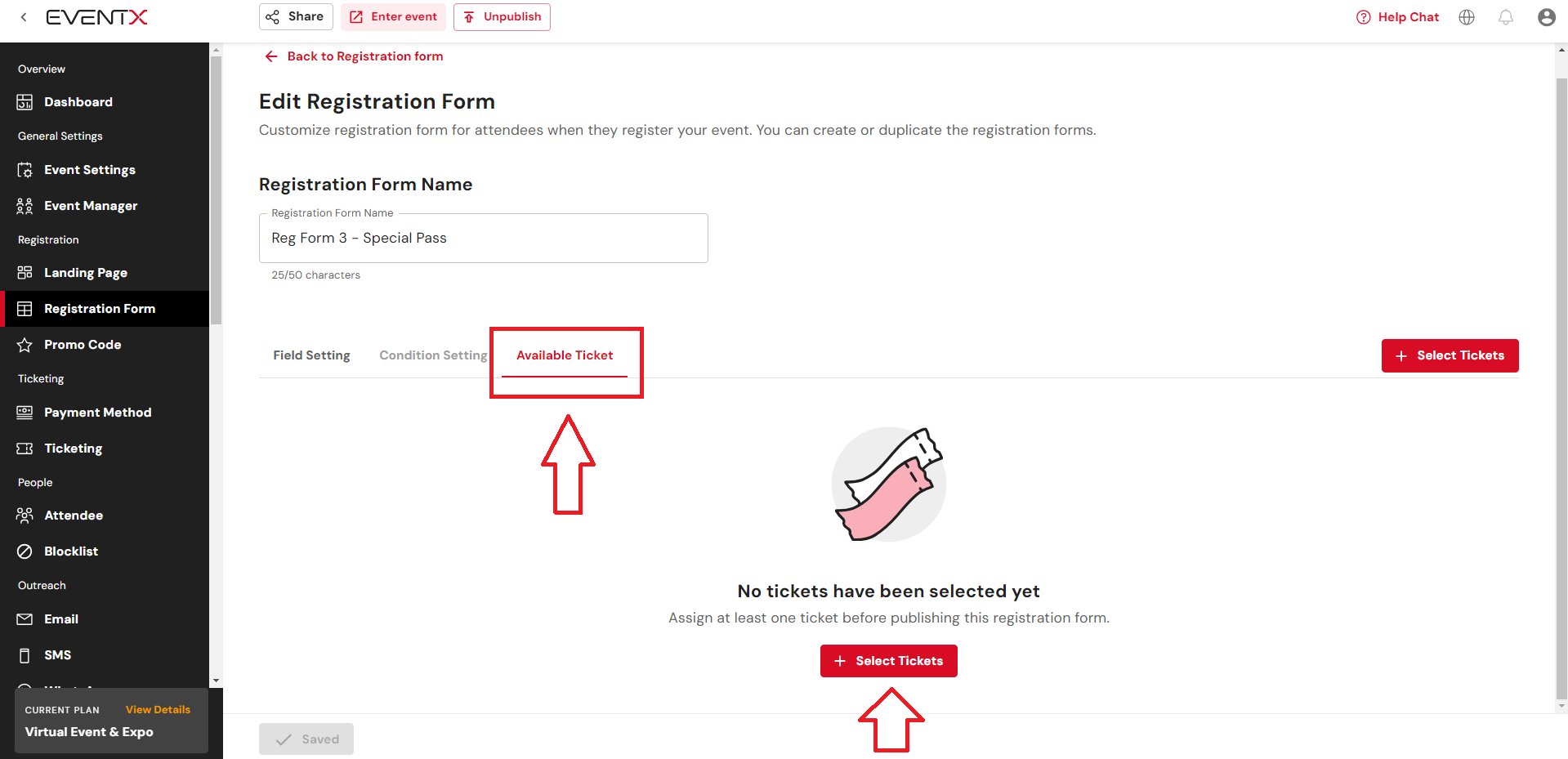
Task: Select the Available Ticket tab
Action: point(565,355)
